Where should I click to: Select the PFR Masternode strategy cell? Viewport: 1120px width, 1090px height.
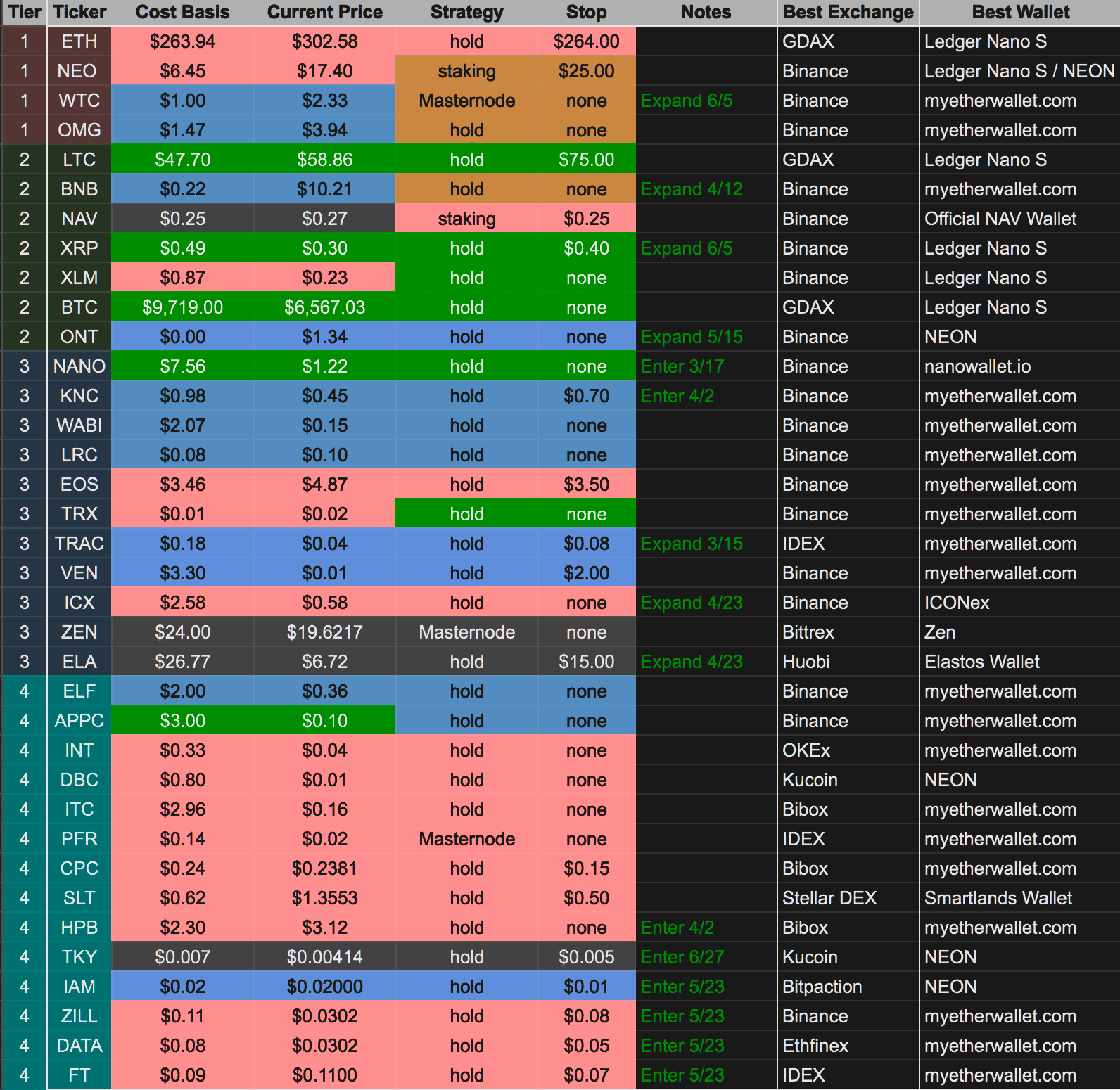point(467,839)
